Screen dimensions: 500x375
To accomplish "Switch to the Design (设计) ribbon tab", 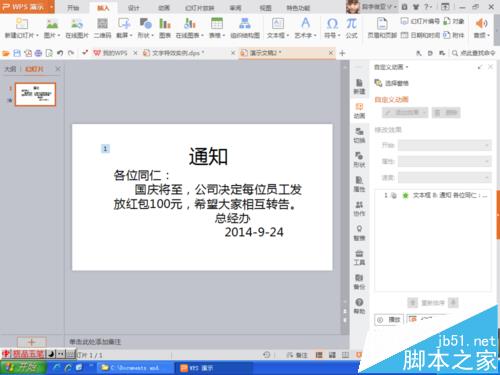I will 133,8.
